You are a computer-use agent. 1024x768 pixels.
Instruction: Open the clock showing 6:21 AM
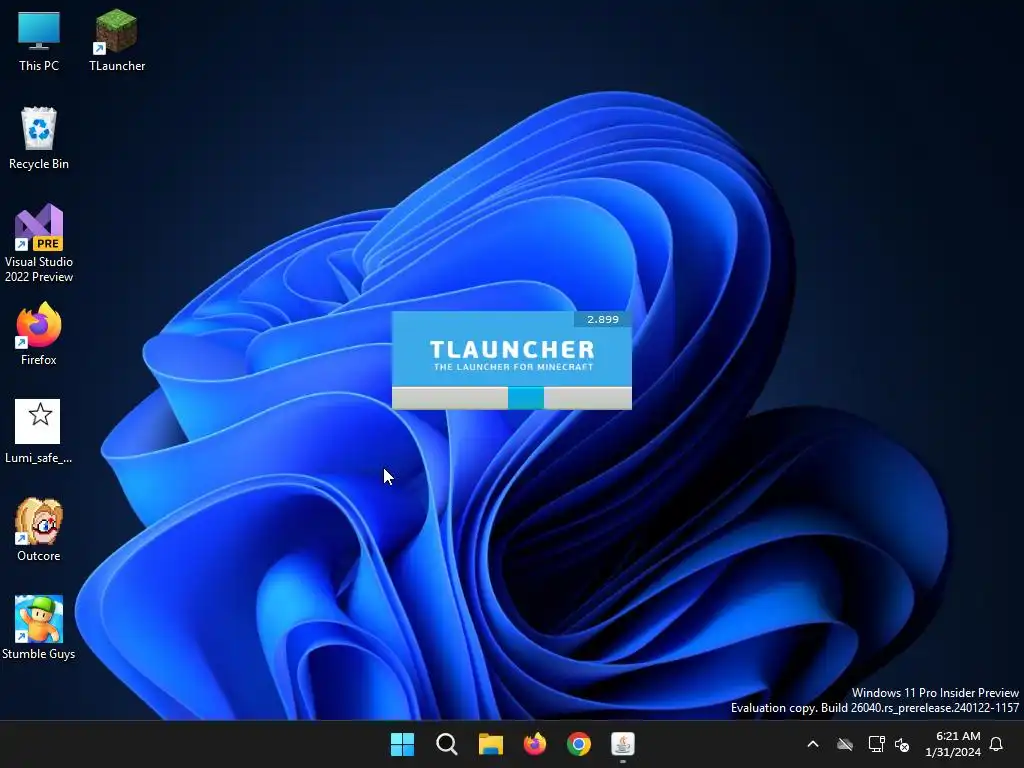point(953,744)
